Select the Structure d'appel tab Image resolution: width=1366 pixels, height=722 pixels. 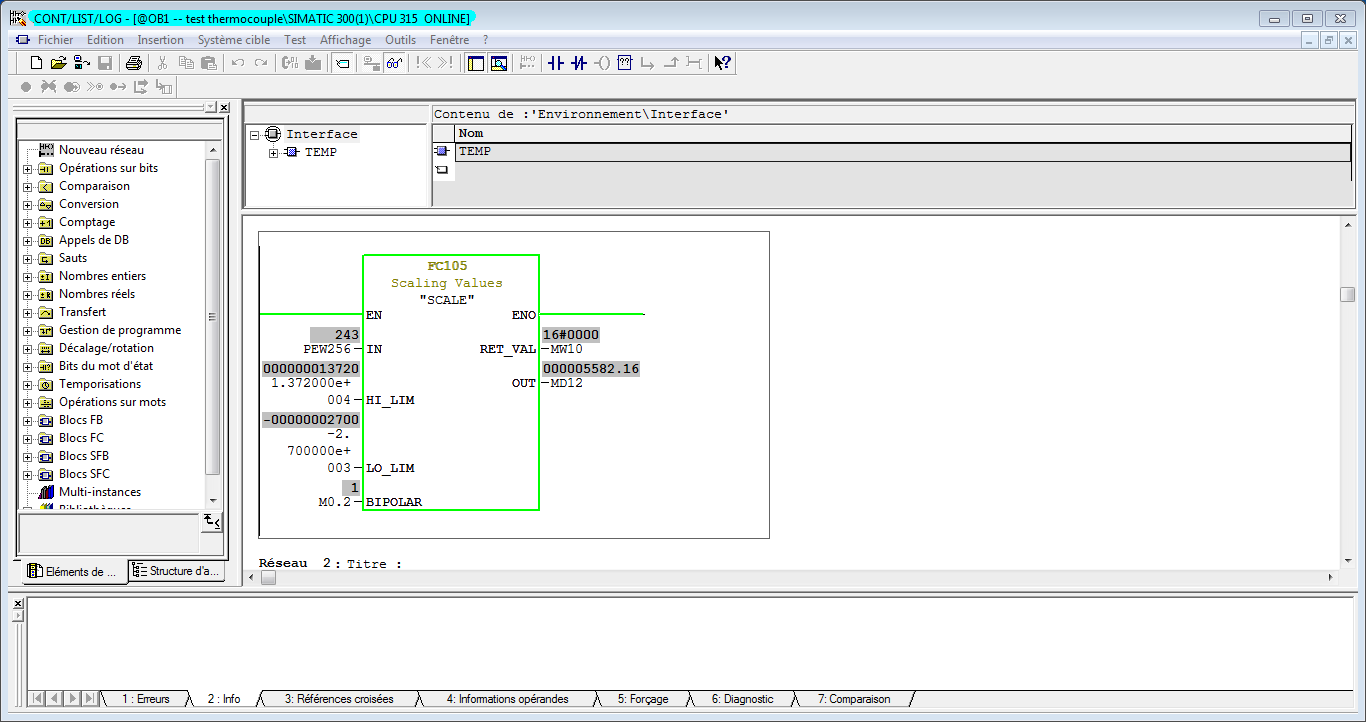coord(176,571)
